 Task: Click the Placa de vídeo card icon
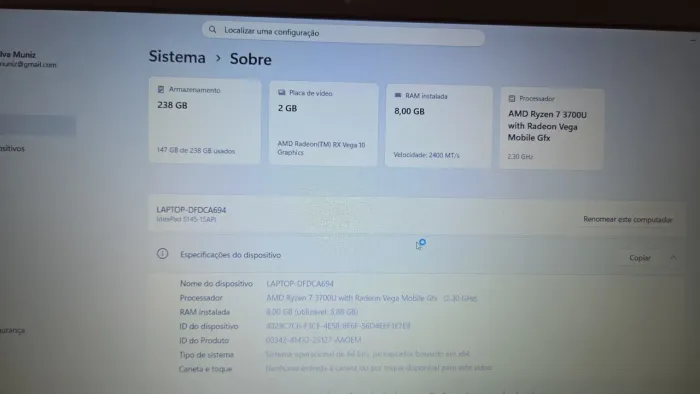pyautogui.click(x=282, y=92)
